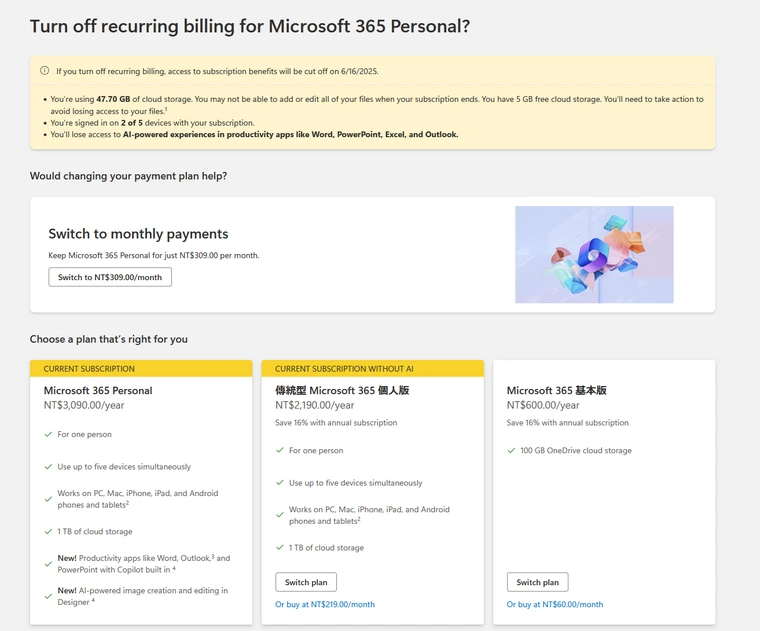The width and height of the screenshot is (760, 631).
Task: Switch plan to 傳統型 Microsoft 365 個人版
Action: point(306,582)
